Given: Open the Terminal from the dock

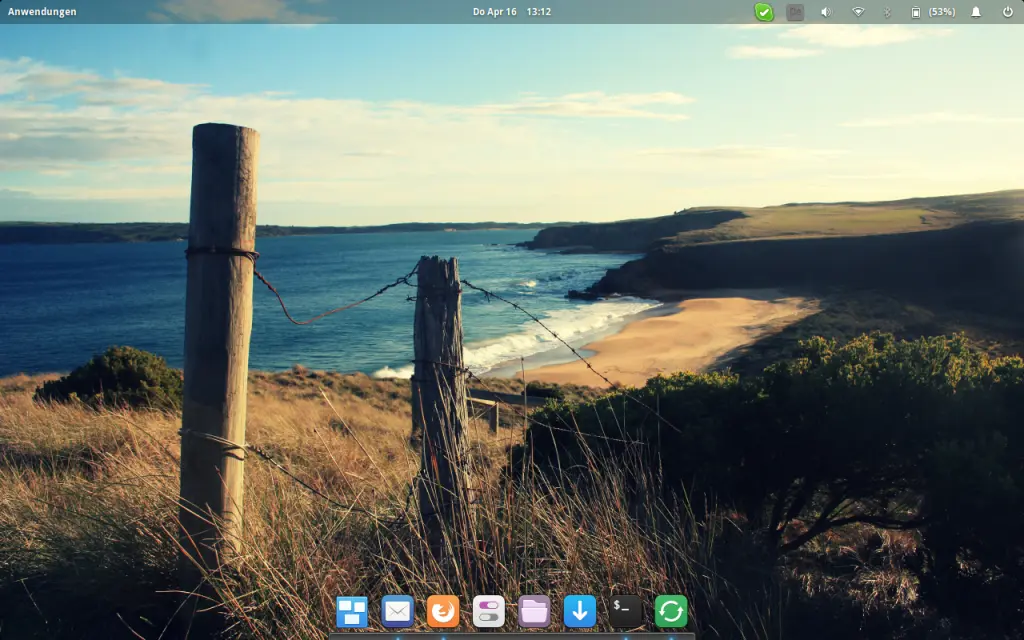Looking at the screenshot, I should tap(626, 611).
